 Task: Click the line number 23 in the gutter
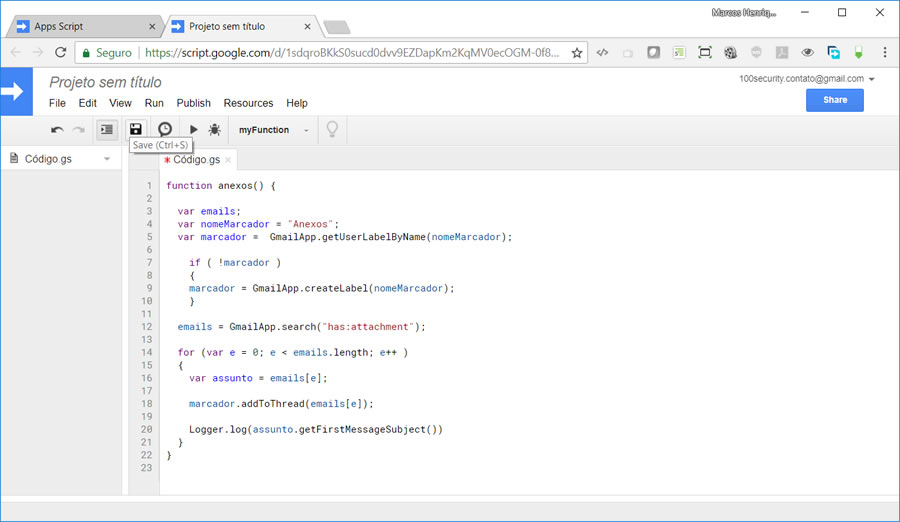(x=146, y=468)
